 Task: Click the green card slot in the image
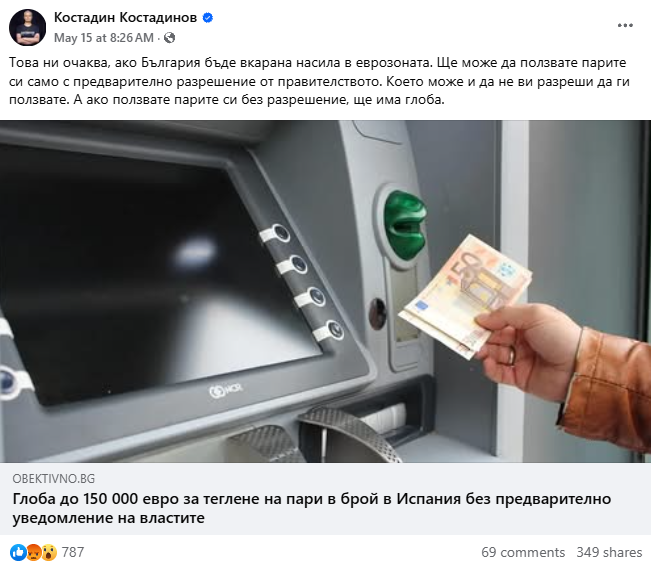(x=404, y=225)
